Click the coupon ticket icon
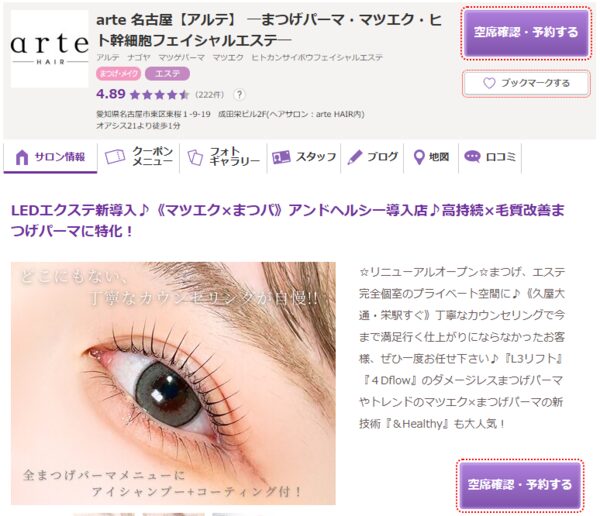Image resolution: width=600 pixels, height=516 pixels. (115, 157)
